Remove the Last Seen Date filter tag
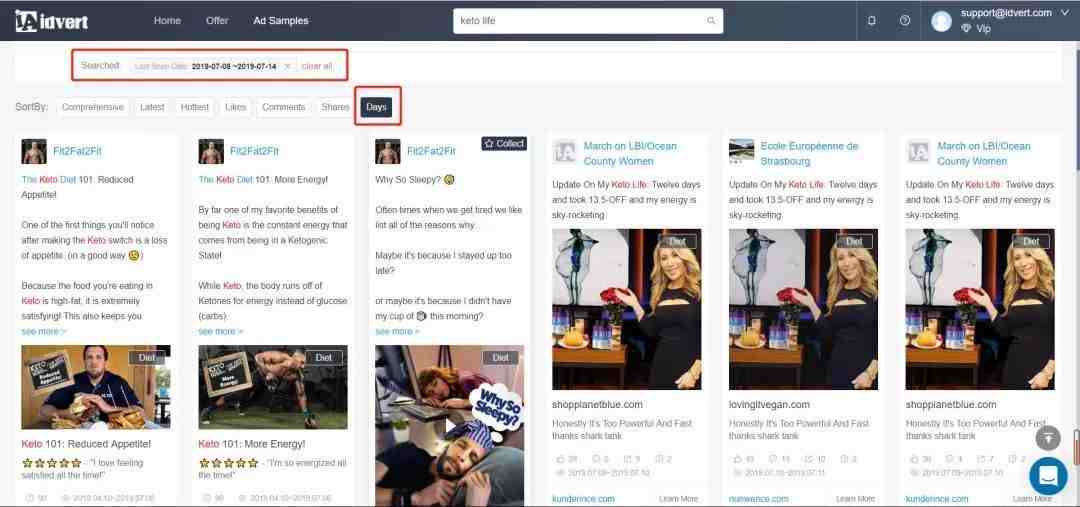1080x507 pixels. pyautogui.click(x=287, y=66)
